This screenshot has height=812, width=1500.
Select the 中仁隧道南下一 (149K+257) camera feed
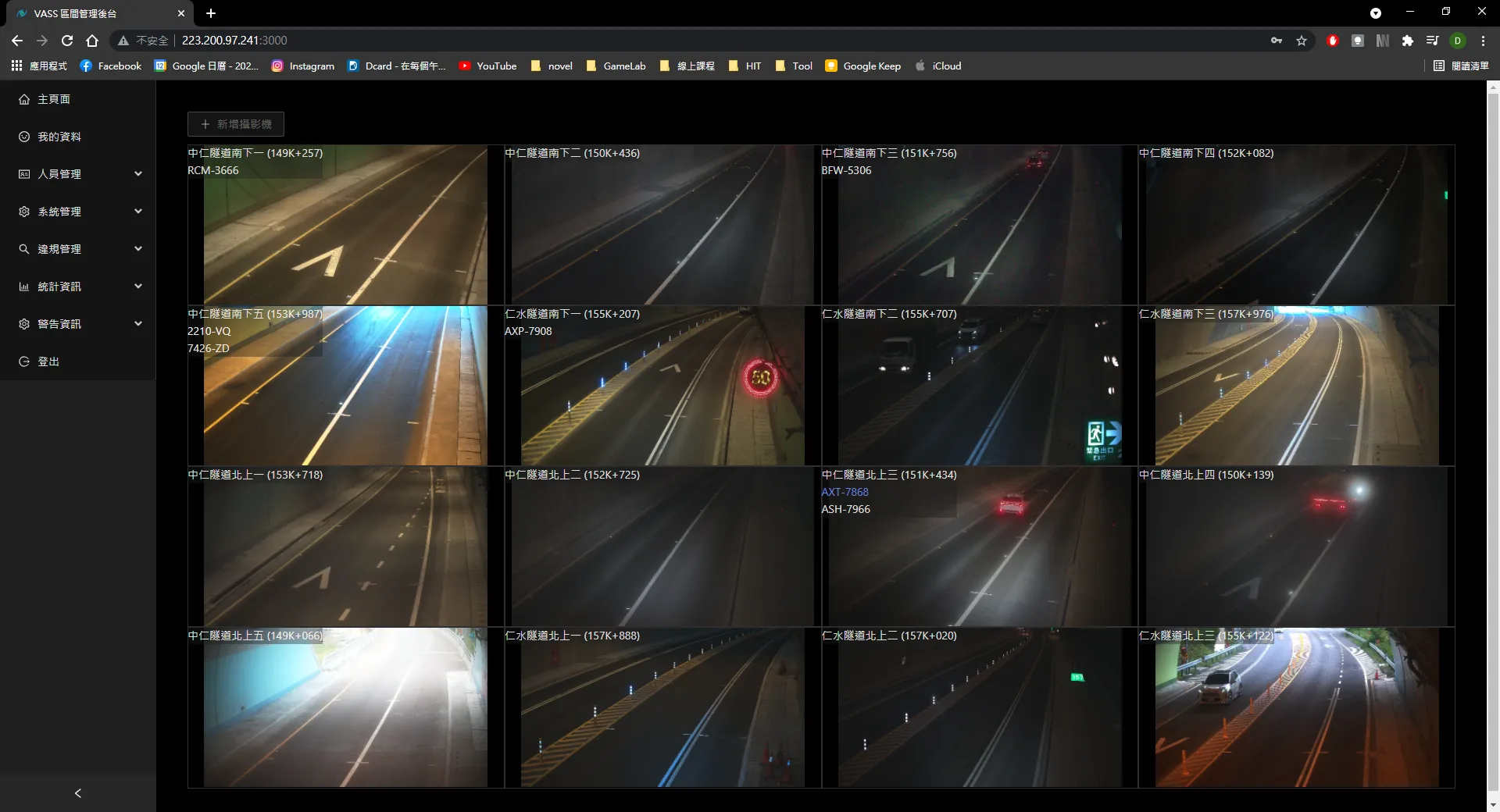(x=345, y=226)
